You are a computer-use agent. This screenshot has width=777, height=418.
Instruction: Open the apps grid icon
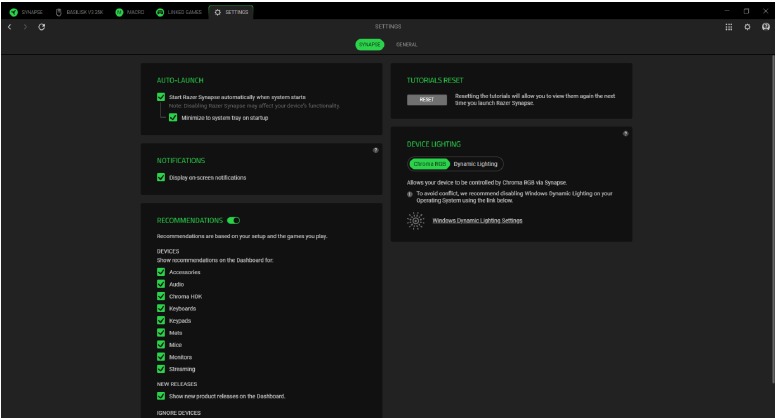(728, 27)
